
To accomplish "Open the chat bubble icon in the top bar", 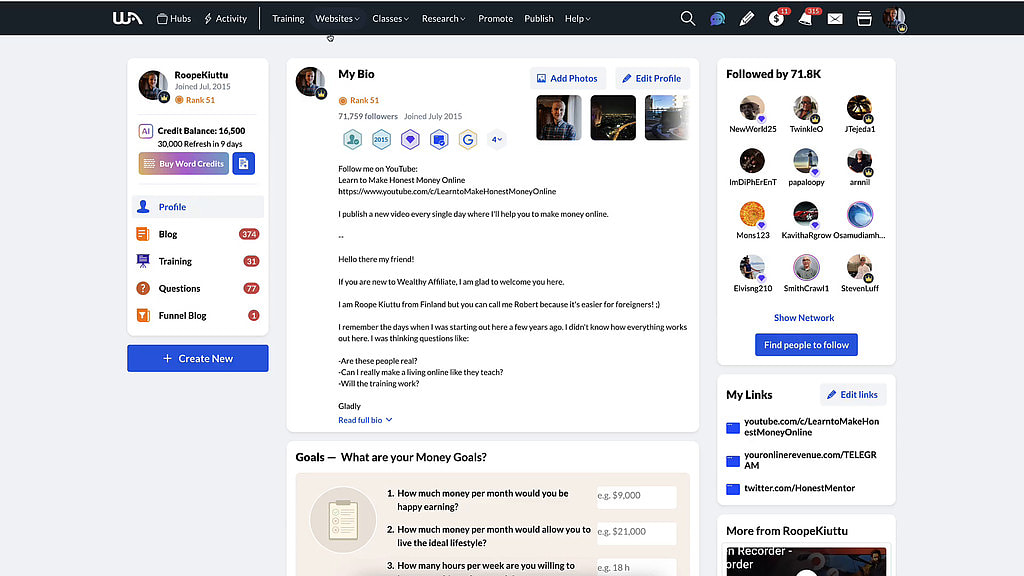I will pyautogui.click(x=717, y=19).
